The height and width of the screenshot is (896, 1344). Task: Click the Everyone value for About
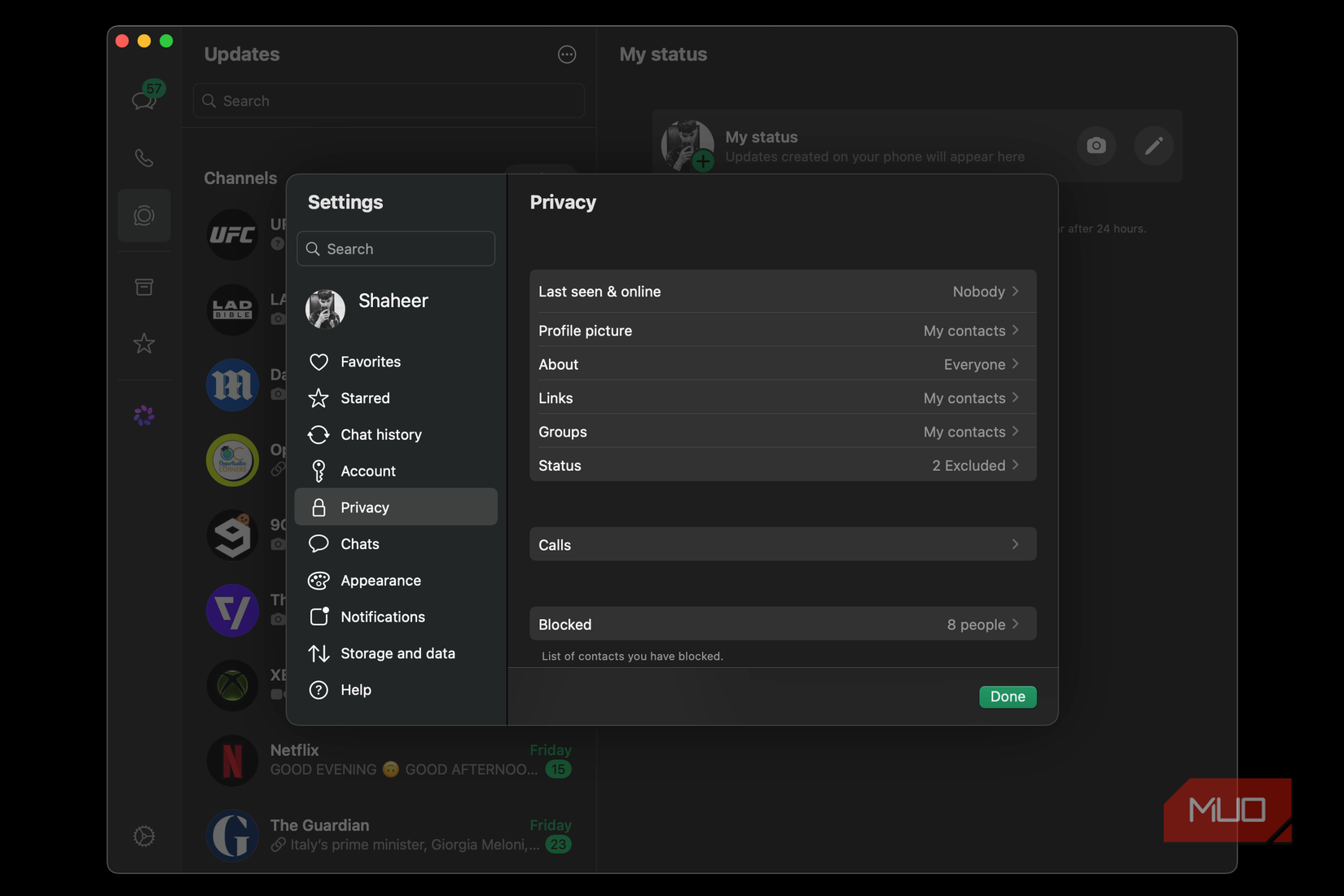(974, 365)
